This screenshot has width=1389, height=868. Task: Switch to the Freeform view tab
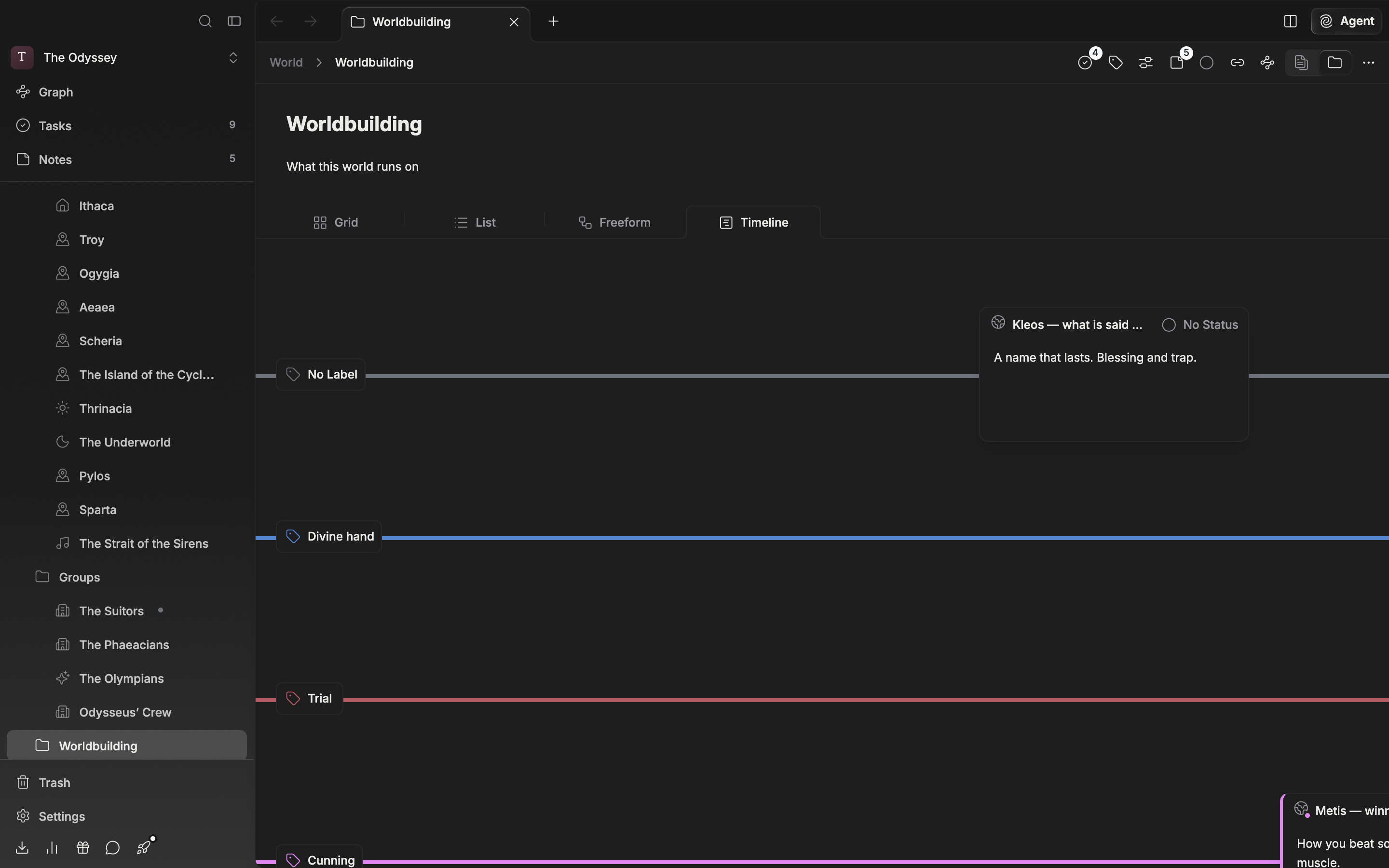coord(615,222)
